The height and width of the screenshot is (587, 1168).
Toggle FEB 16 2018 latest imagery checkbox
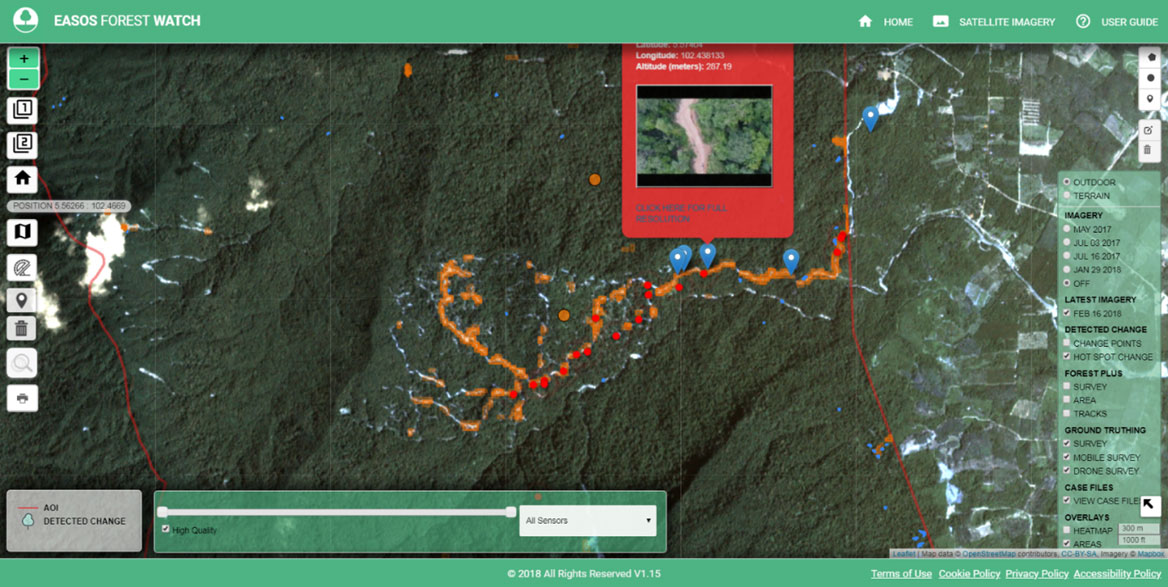(x=1067, y=314)
